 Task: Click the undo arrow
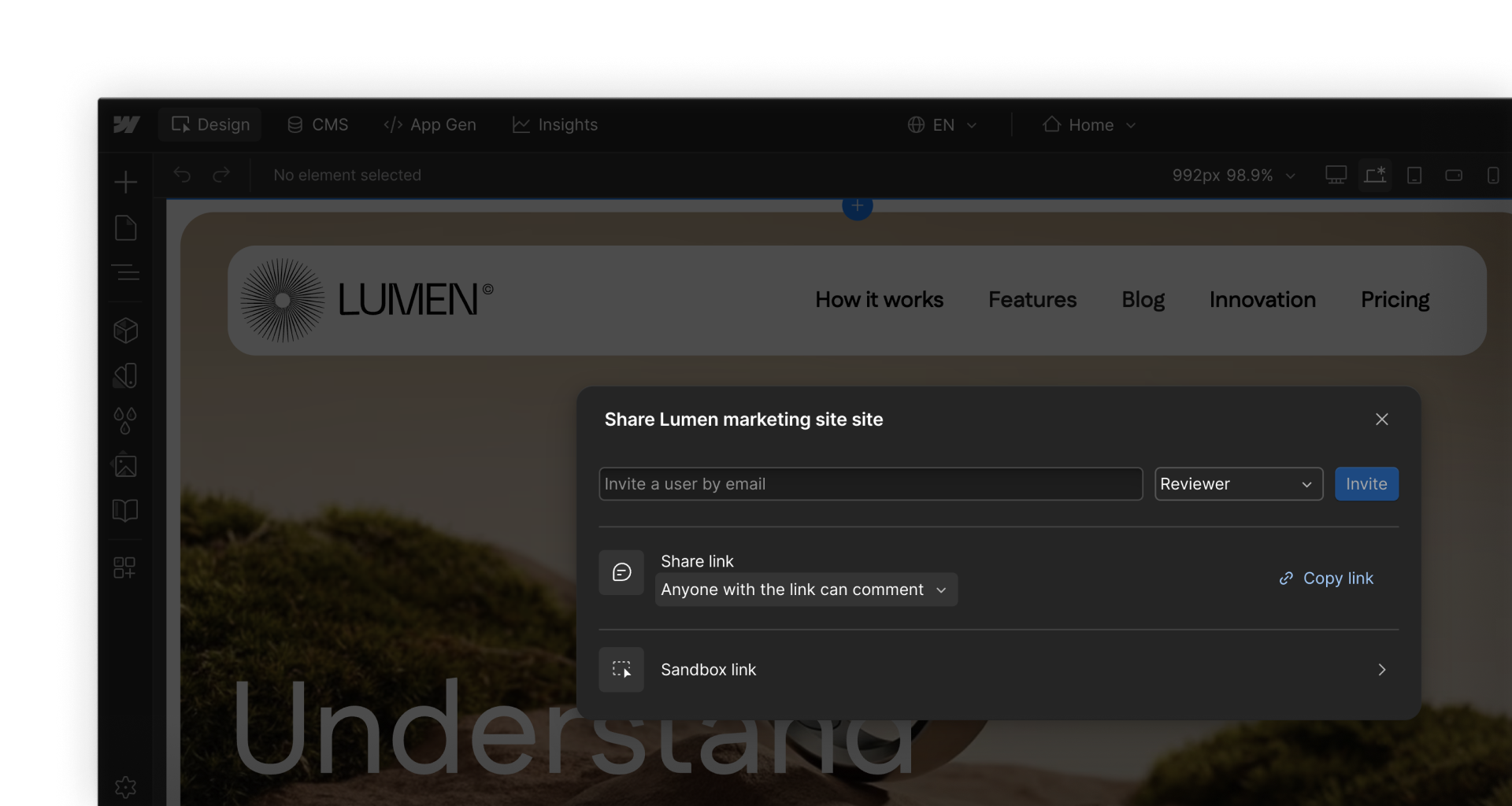(x=182, y=175)
